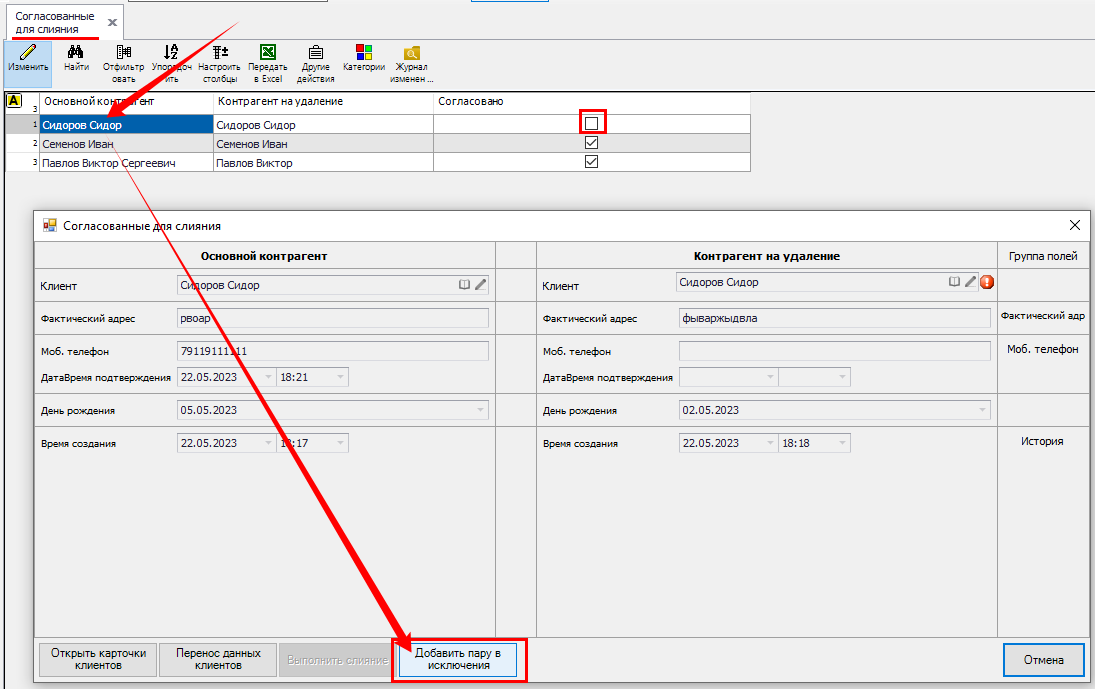Open День рождения dropdown showing 02.05.2023
The image size is (1095, 689).
tap(982, 410)
